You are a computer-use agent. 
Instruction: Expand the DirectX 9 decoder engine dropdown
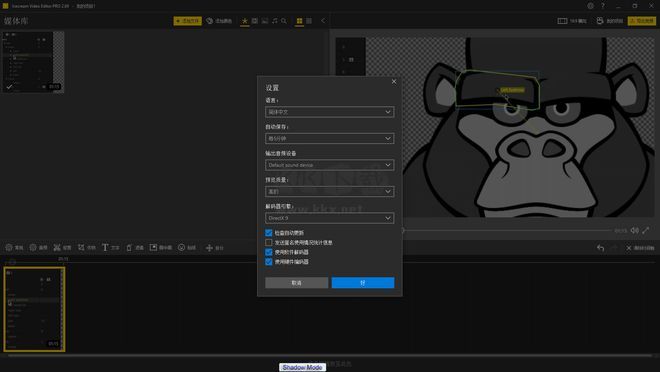[x=330, y=218]
